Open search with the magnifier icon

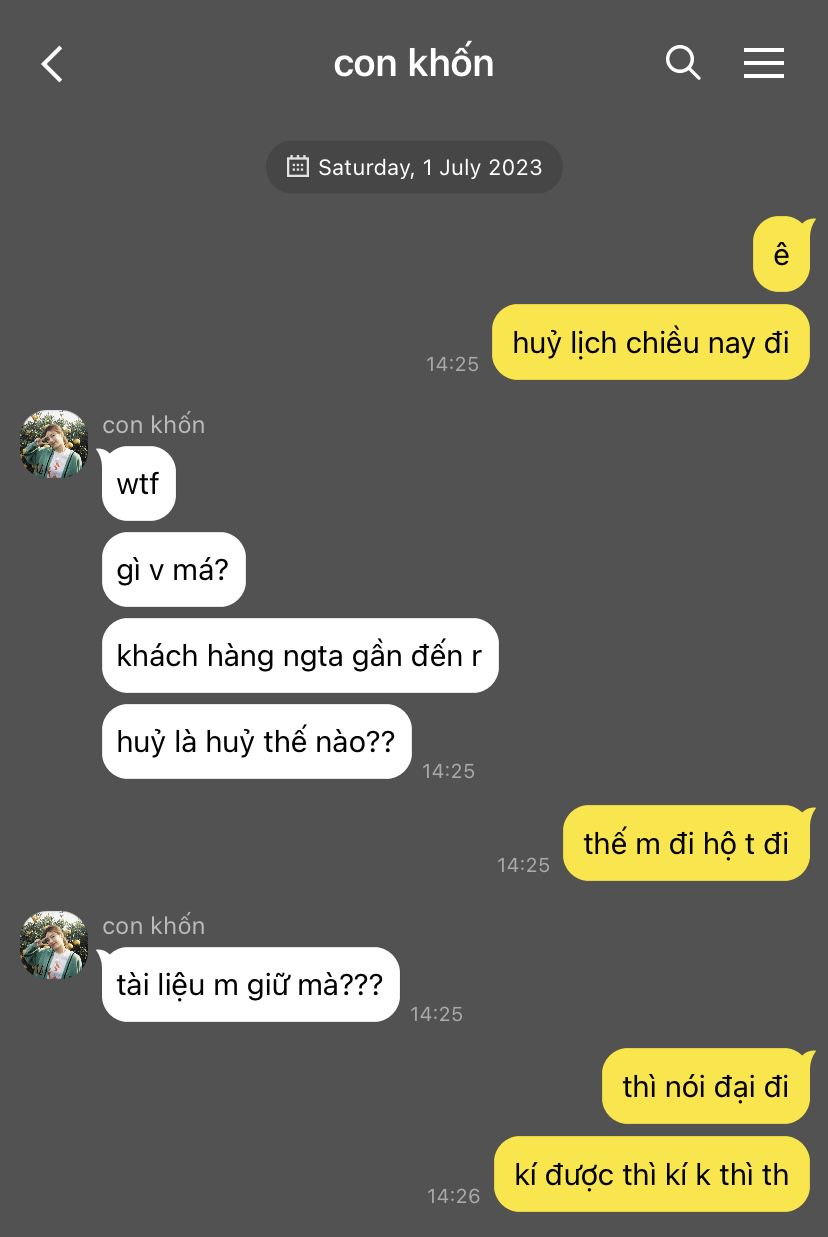coord(683,63)
